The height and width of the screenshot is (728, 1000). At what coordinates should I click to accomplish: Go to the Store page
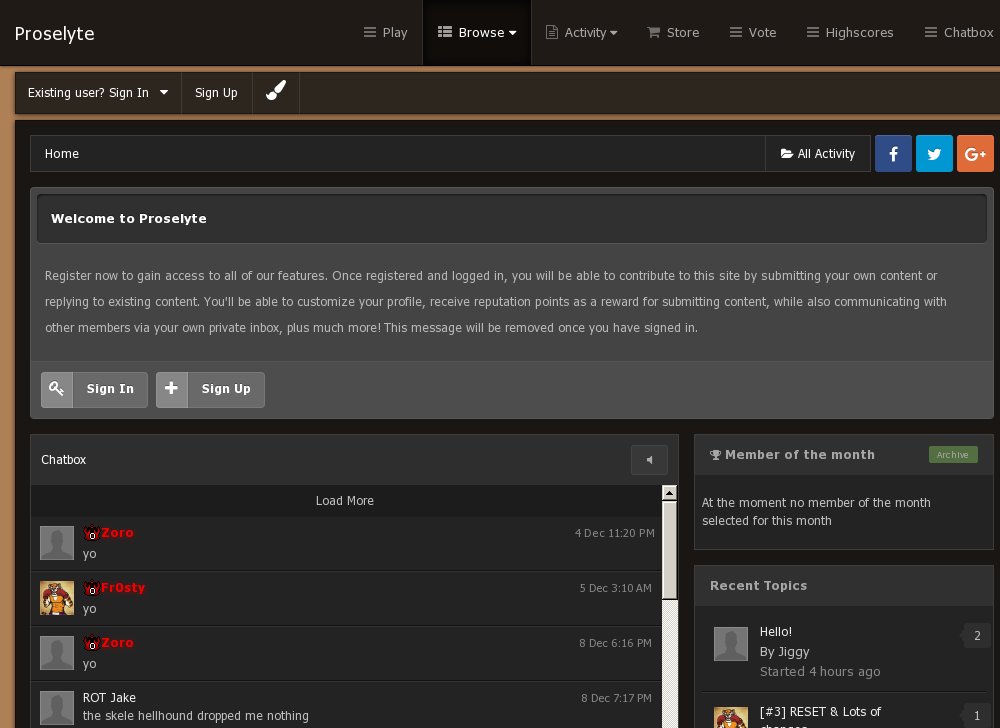click(673, 32)
